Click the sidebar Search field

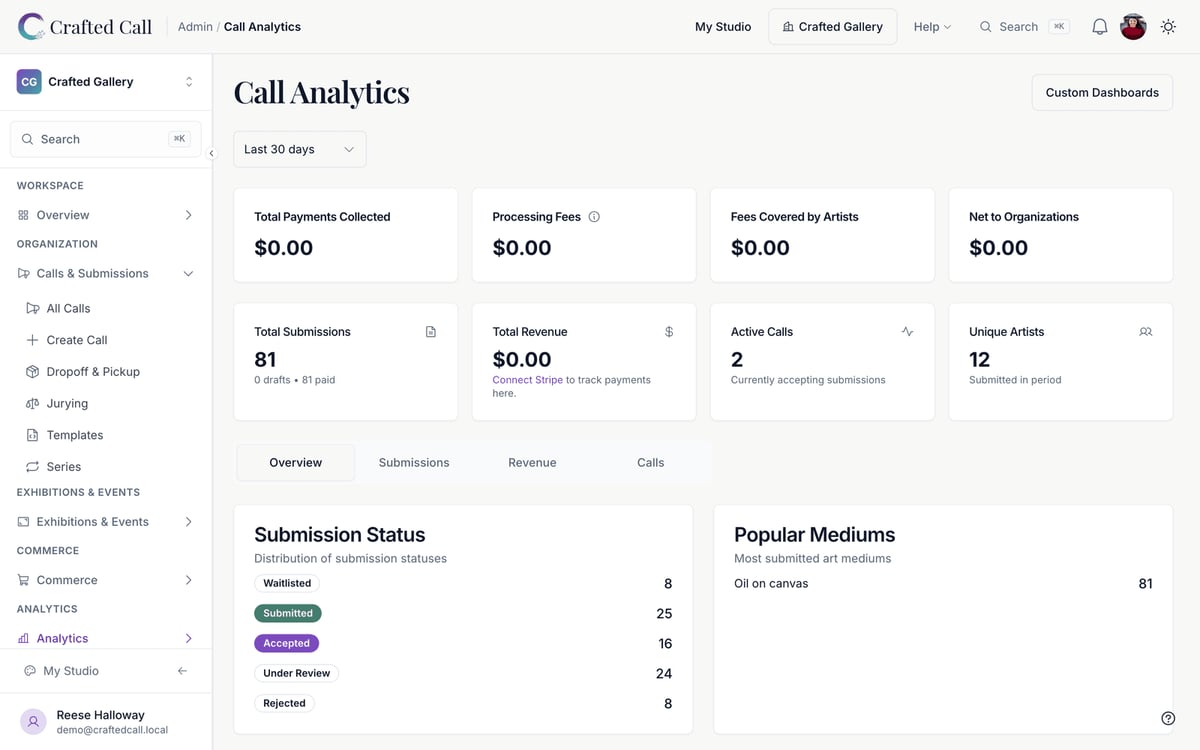point(106,139)
